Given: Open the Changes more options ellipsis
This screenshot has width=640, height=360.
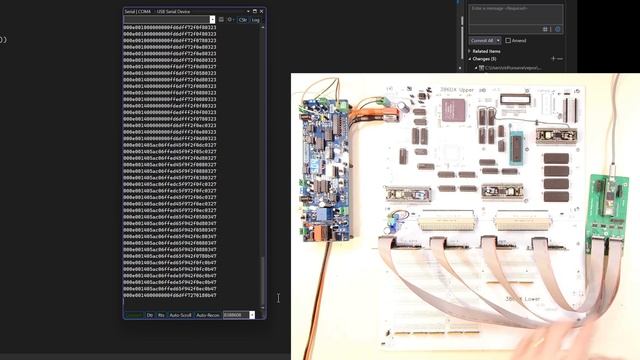Looking at the screenshot, I should coord(560,59).
